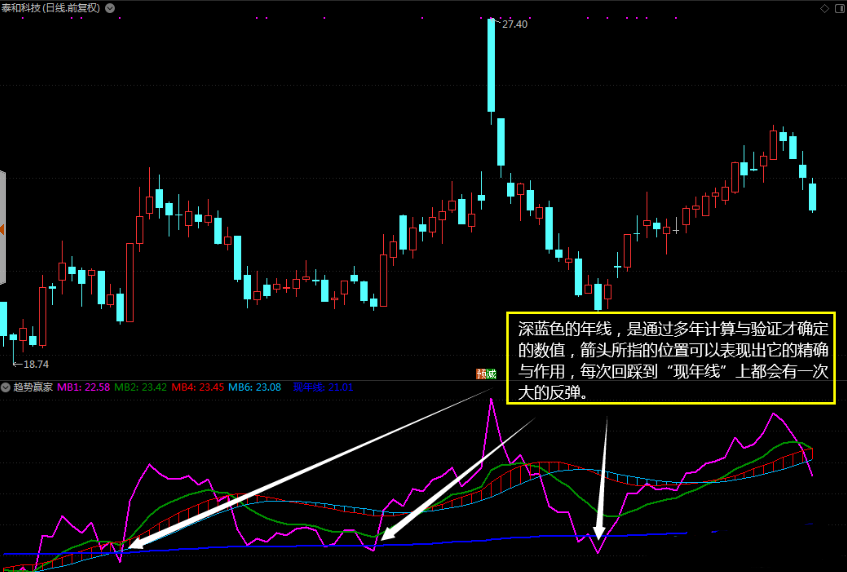Viewport: 847px width, 572px height.
Task: Click the diamond icon at top-right corner
Action: [x=824, y=8]
